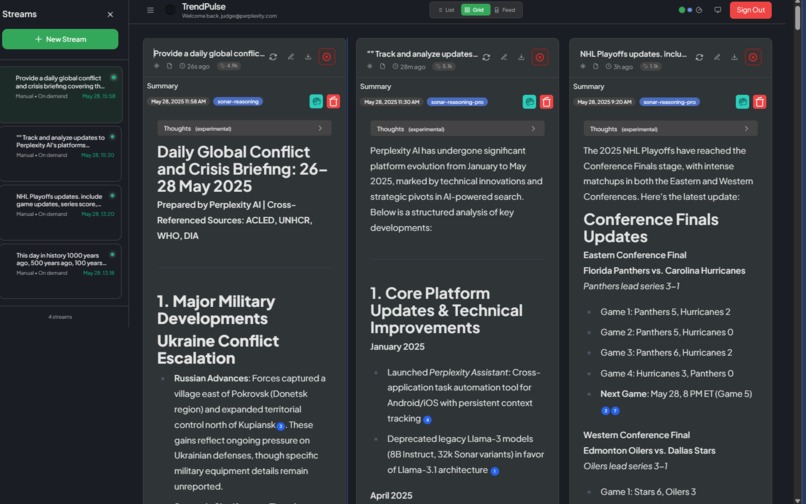The width and height of the screenshot is (806, 504).
Task: Click the 4.9k token badge on conflict card
Action: [x=228, y=66]
